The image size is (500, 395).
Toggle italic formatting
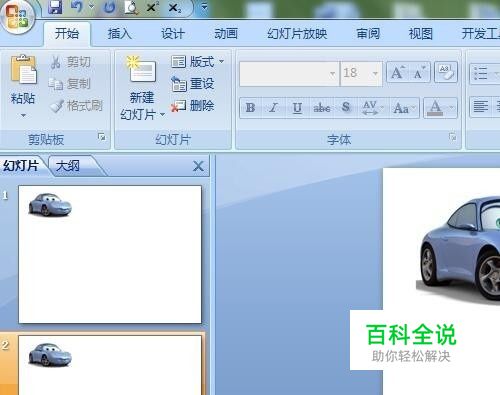point(273,108)
